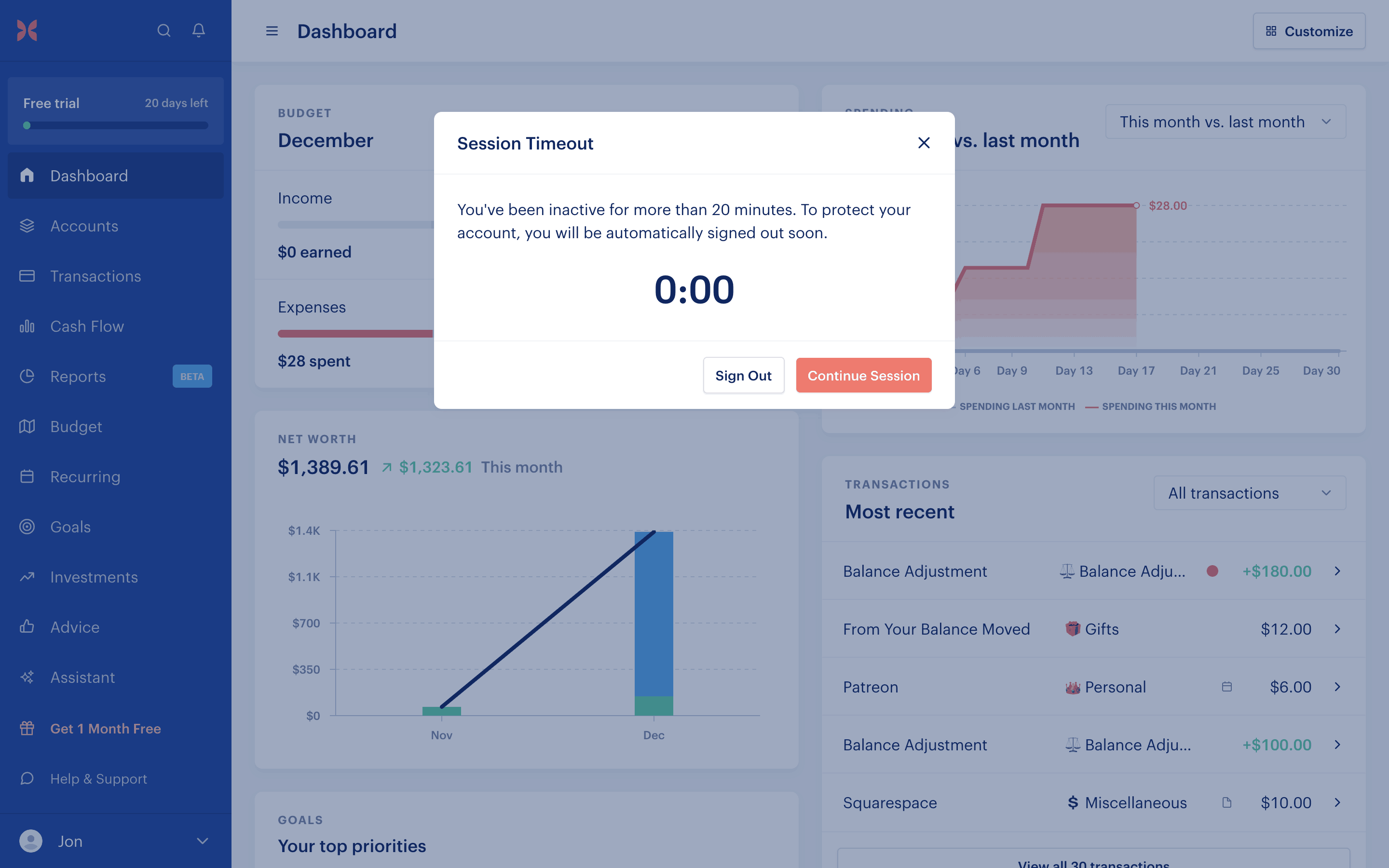This screenshot has height=868, width=1389.
Task: Click the Goals target icon in sidebar
Action: [27, 527]
